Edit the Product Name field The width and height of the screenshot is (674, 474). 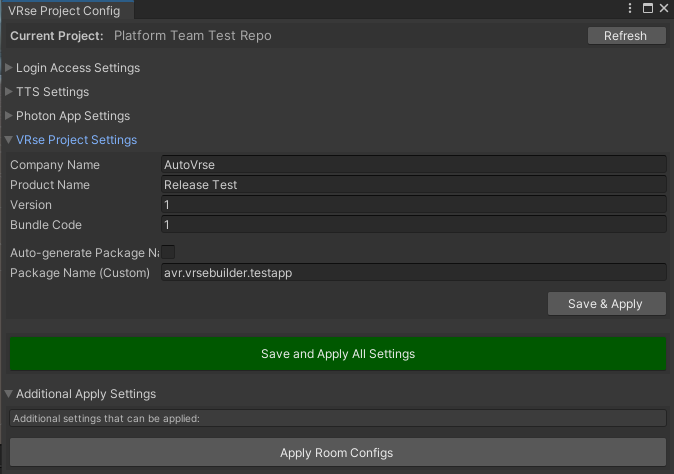414,185
